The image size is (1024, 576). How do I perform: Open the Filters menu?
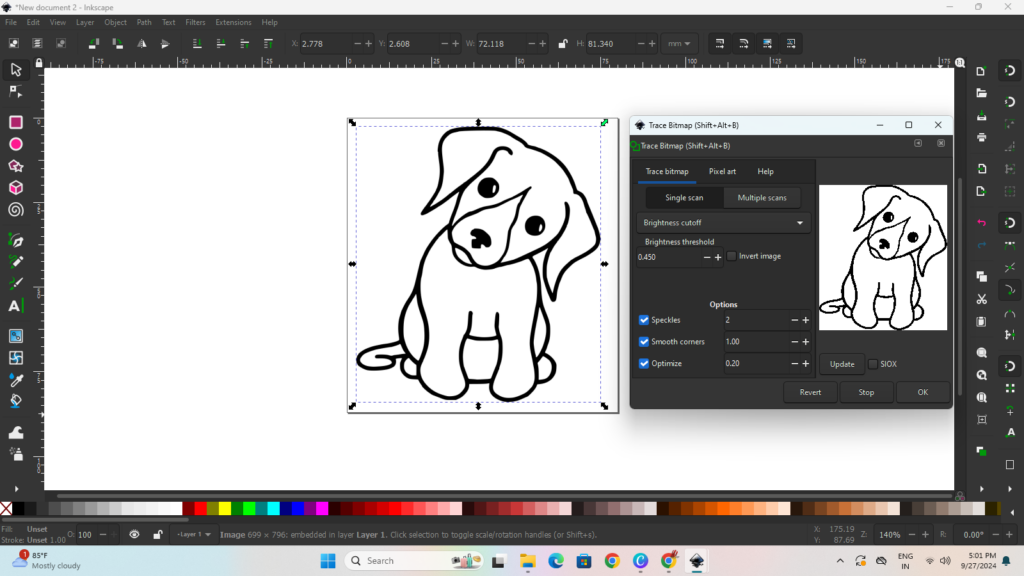tap(195, 22)
